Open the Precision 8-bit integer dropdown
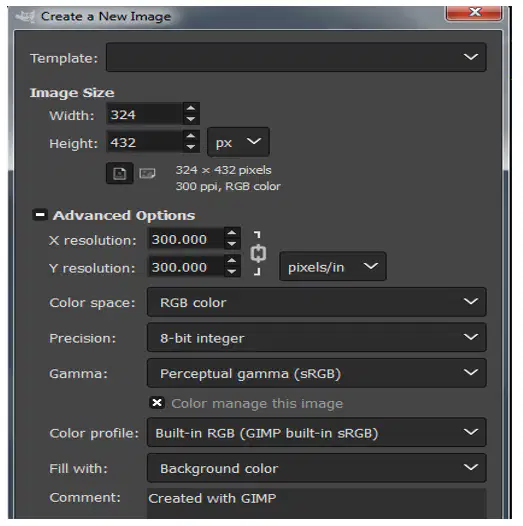The width and height of the screenshot is (523, 526). click(x=317, y=337)
